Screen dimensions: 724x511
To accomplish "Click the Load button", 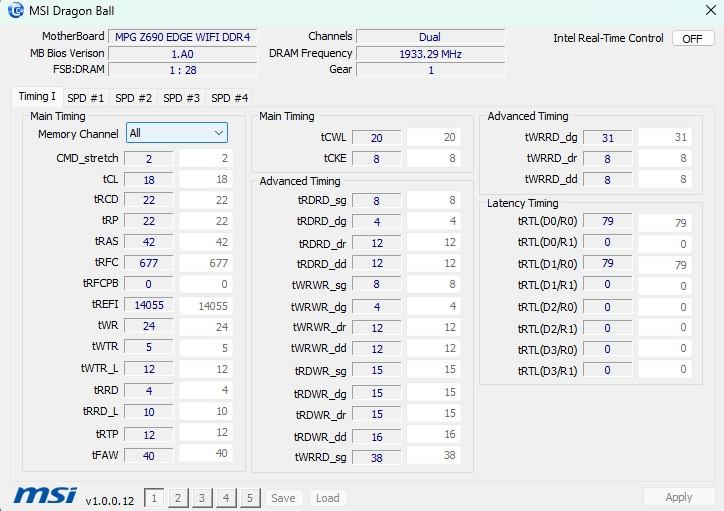I will [x=328, y=498].
